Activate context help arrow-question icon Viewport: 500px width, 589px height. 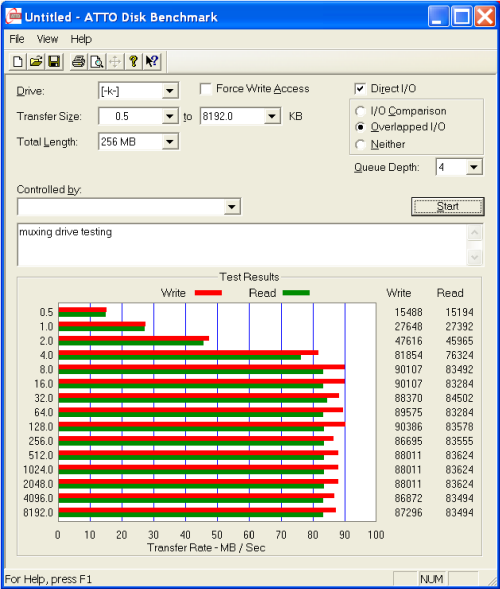[152, 62]
